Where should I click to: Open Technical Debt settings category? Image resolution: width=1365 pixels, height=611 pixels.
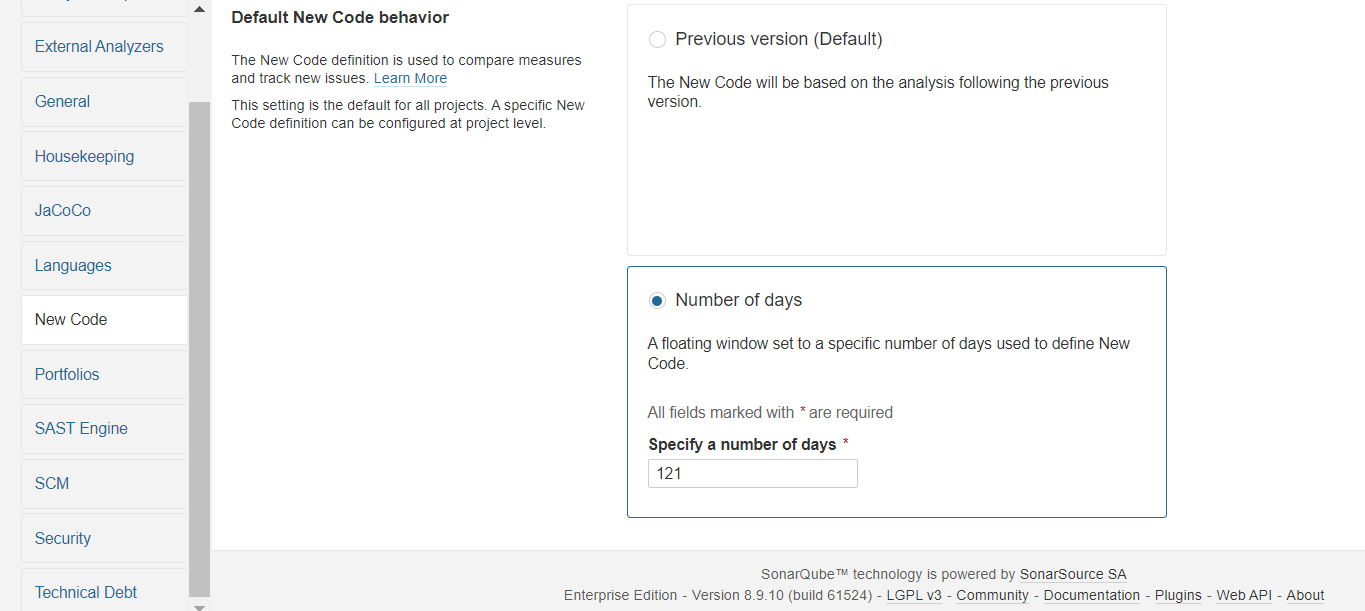(86, 593)
